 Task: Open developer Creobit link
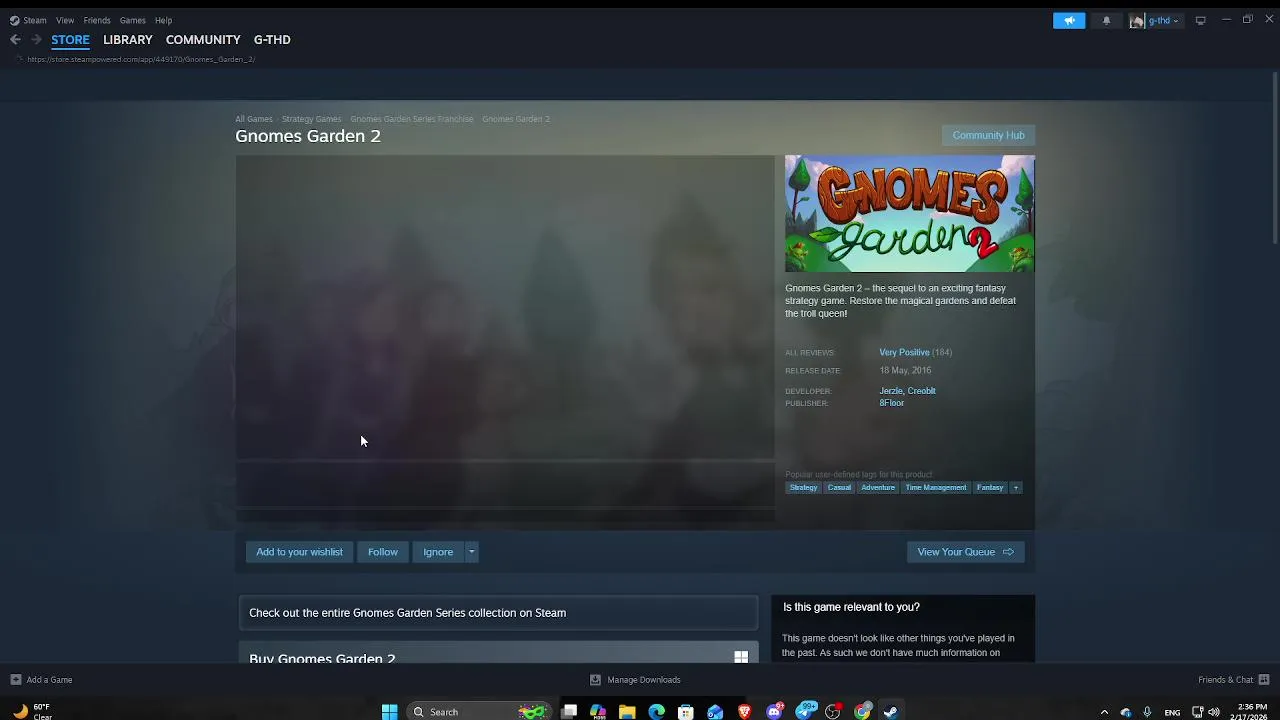(x=921, y=391)
